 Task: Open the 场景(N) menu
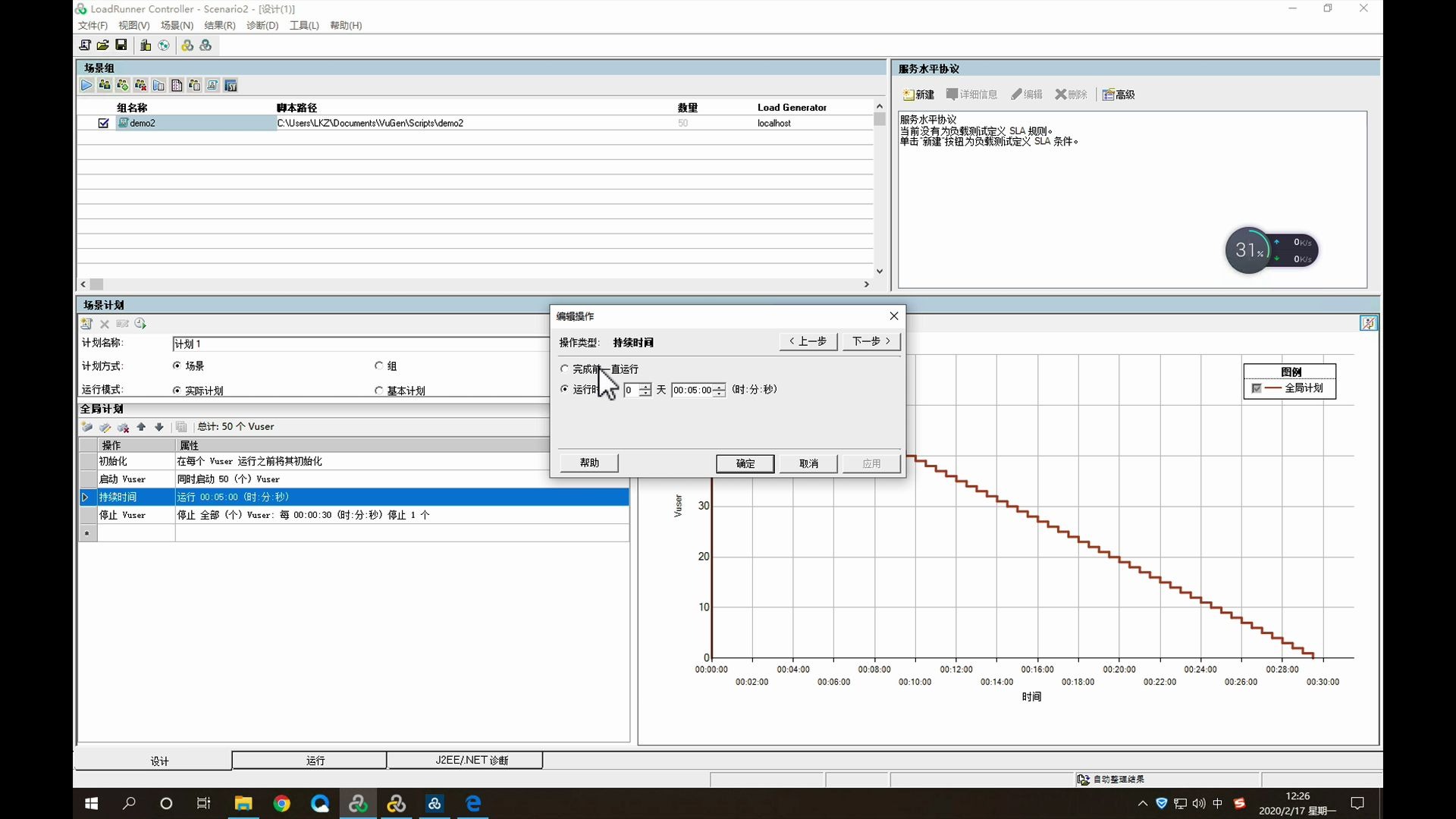point(177,25)
